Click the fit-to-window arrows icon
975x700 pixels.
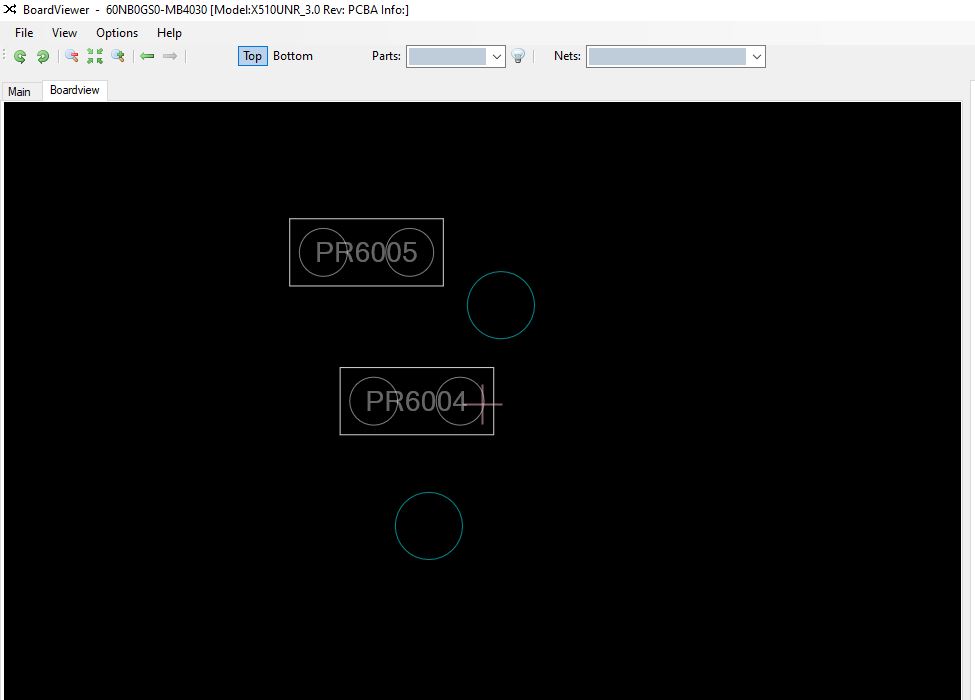click(95, 57)
